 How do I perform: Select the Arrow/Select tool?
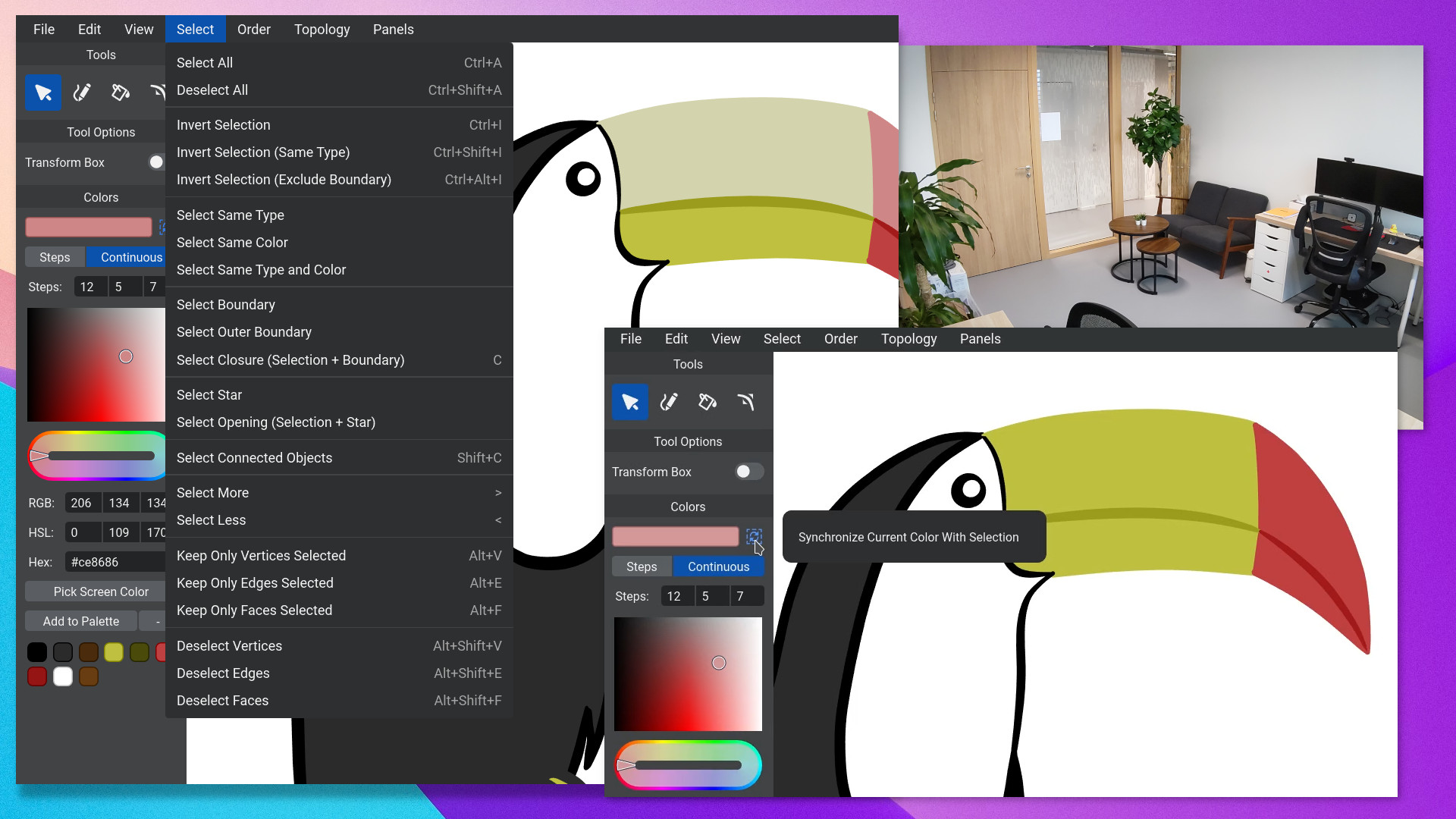pyautogui.click(x=43, y=93)
